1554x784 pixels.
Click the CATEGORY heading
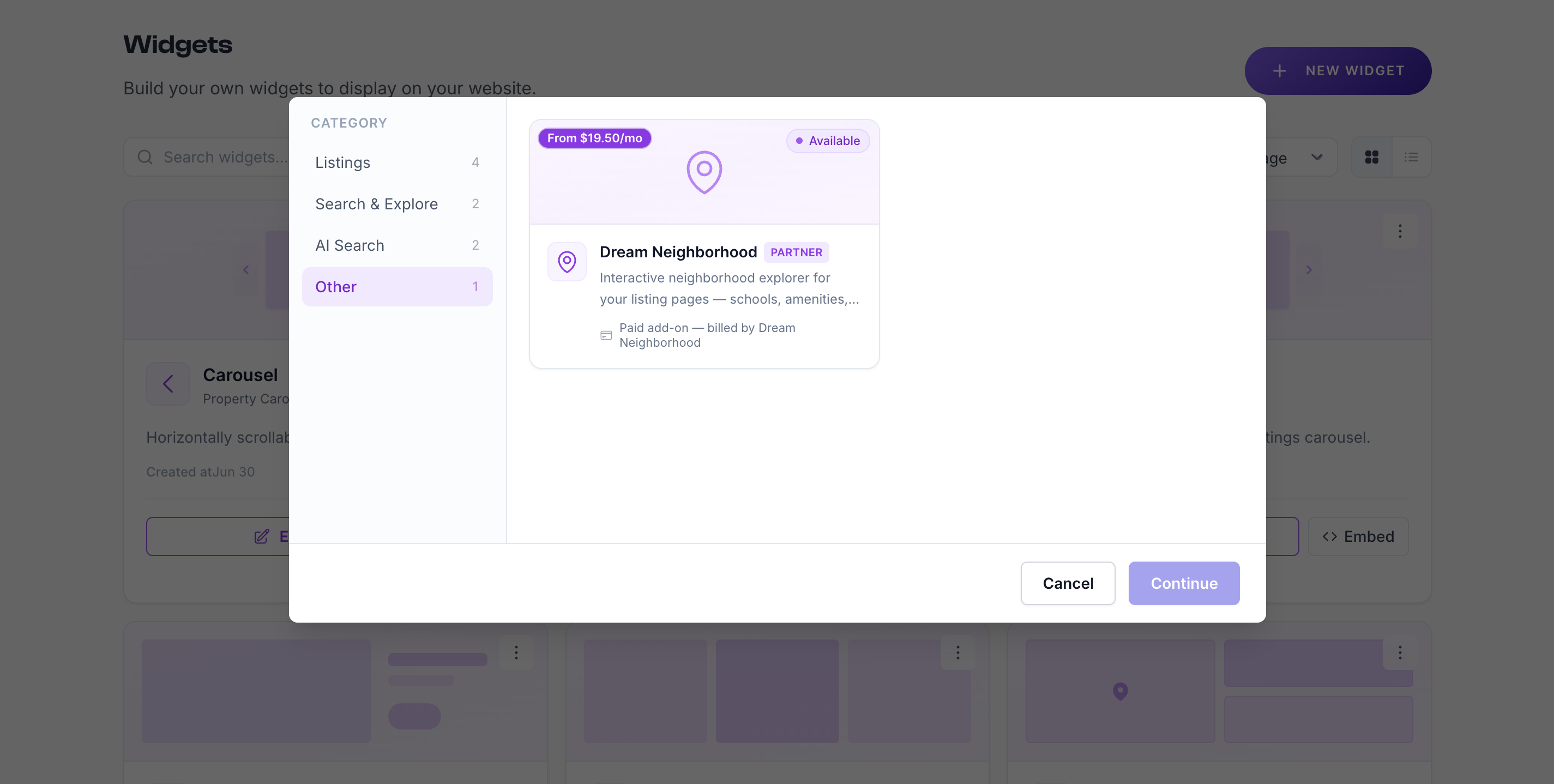[x=348, y=123]
